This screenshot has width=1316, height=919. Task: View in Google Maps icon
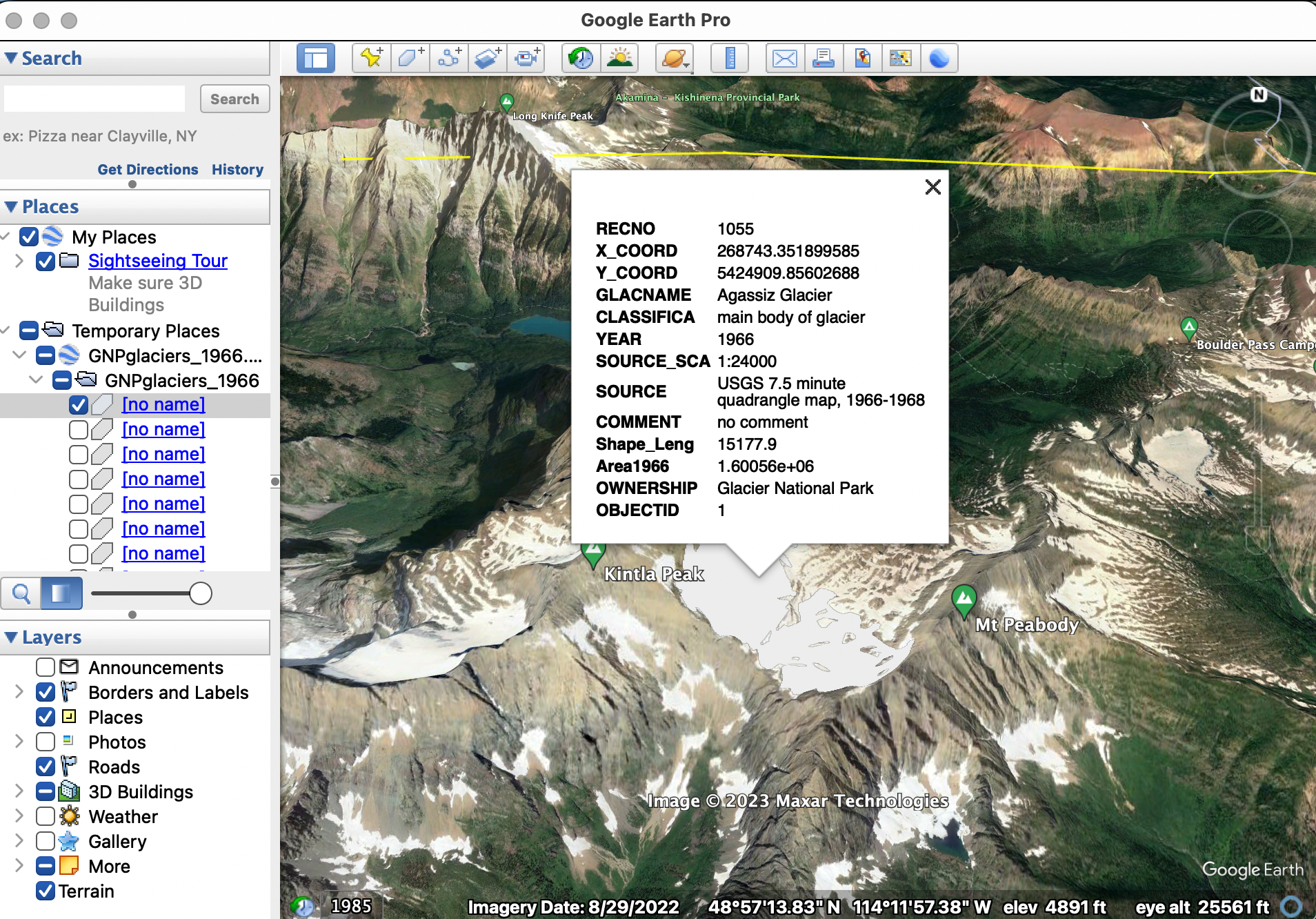pyautogui.click(x=901, y=58)
